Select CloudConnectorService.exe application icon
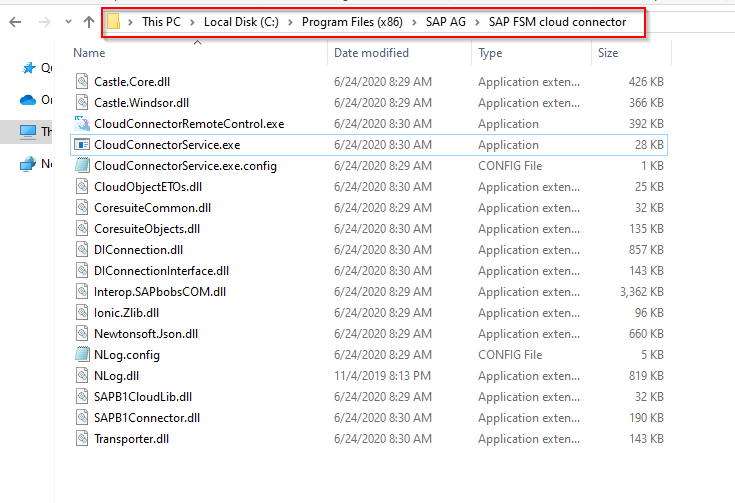 [x=82, y=144]
